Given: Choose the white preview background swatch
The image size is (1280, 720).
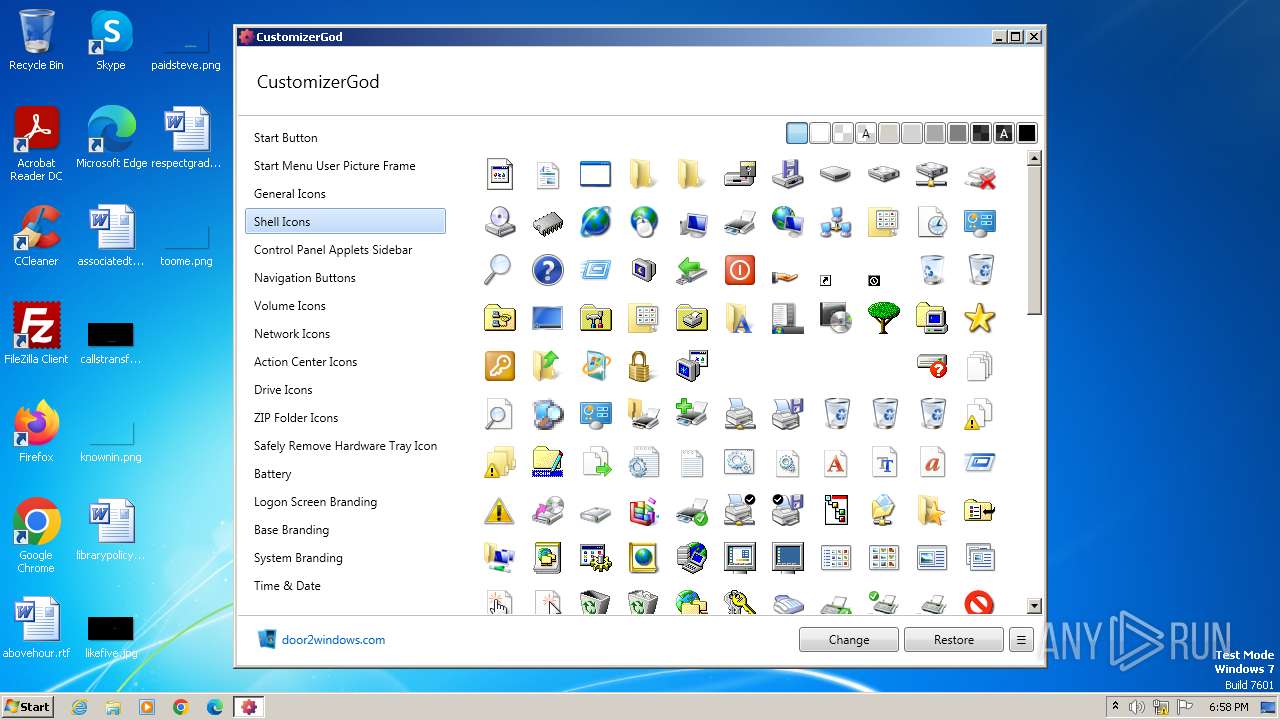Looking at the screenshot, I should (820, 133).
